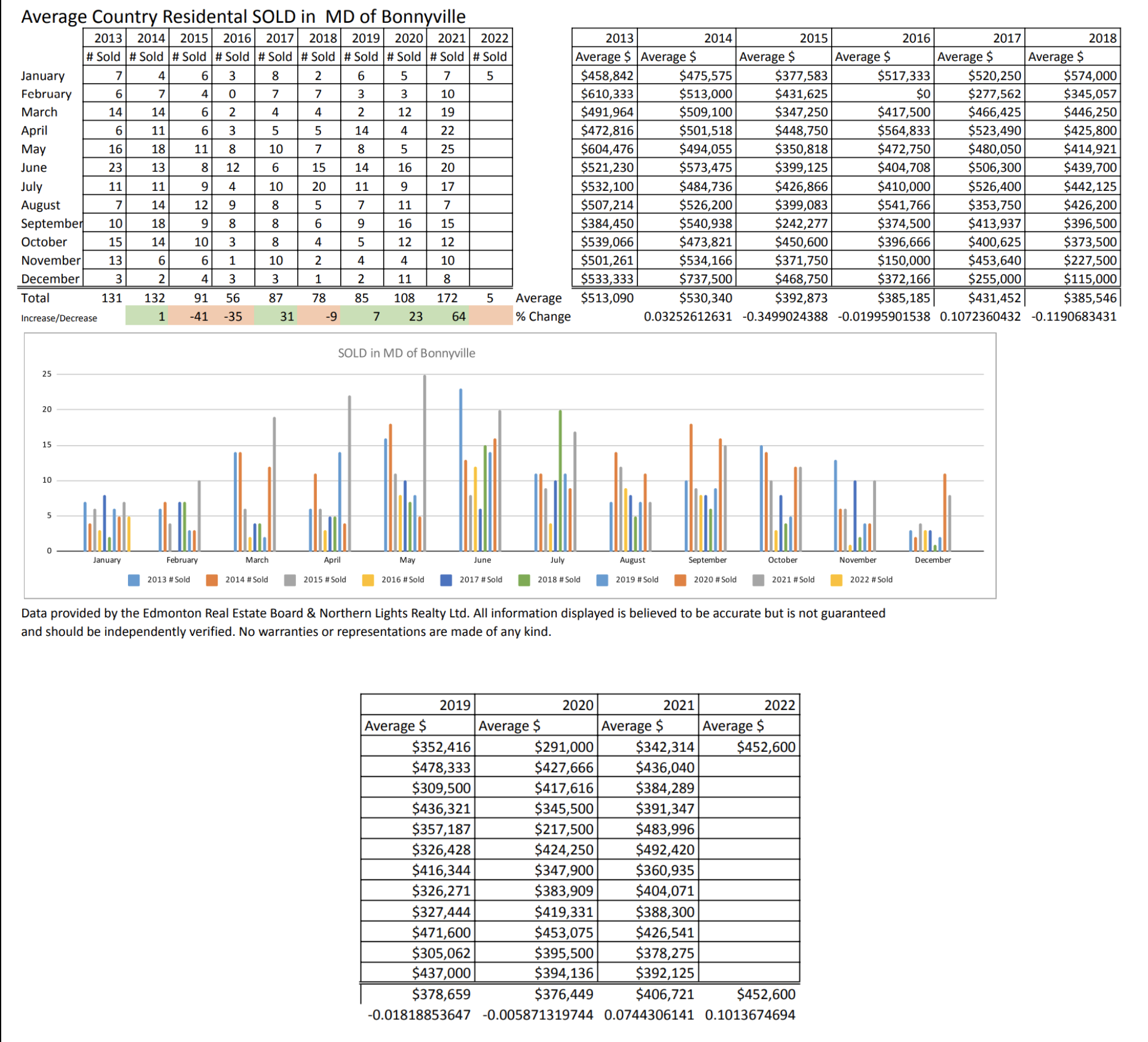Click the $378,659 average in the bottom table

point(441,994)
